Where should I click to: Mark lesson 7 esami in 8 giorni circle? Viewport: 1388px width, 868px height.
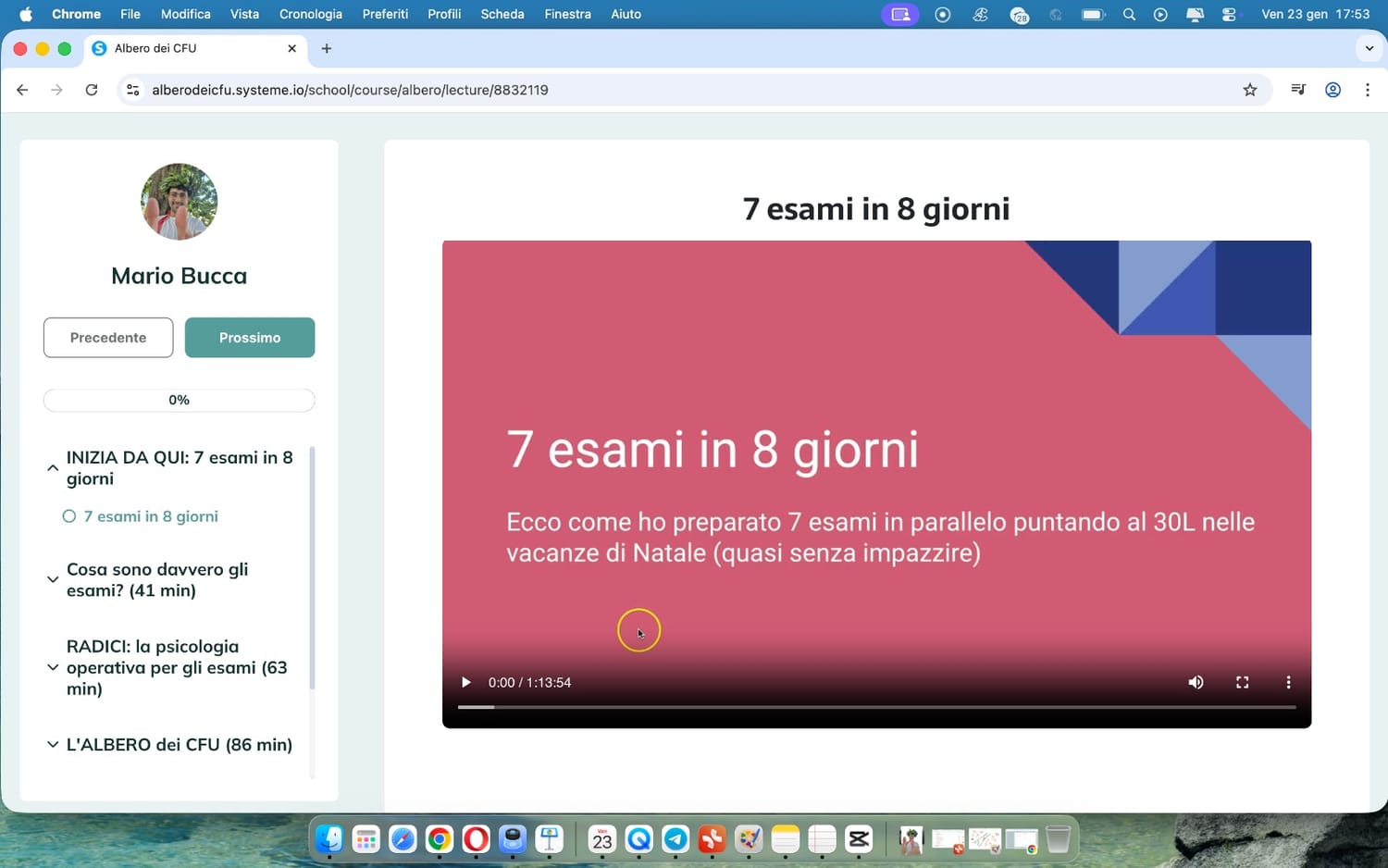click(68, 516)
